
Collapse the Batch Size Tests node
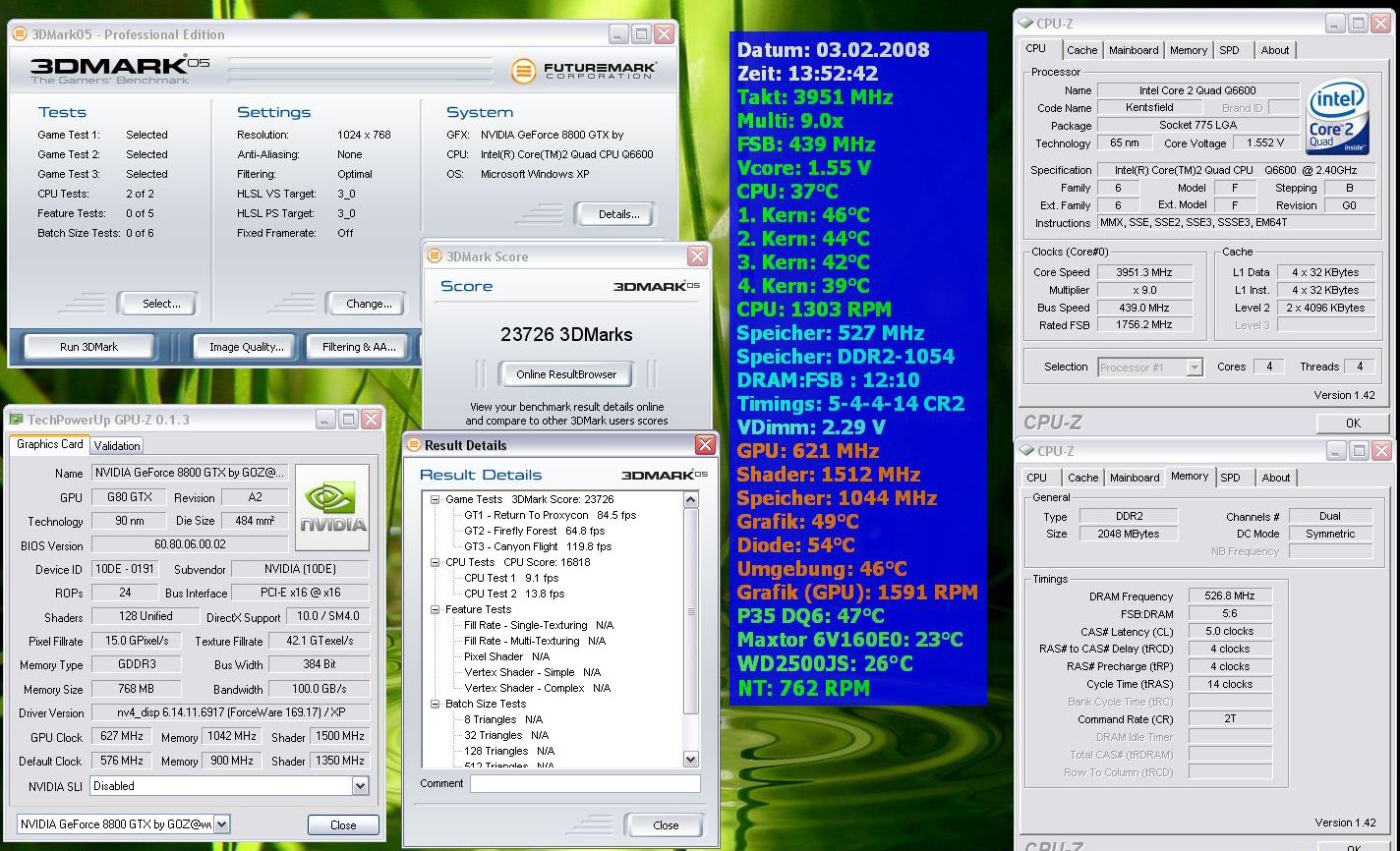tap(436, 704)
